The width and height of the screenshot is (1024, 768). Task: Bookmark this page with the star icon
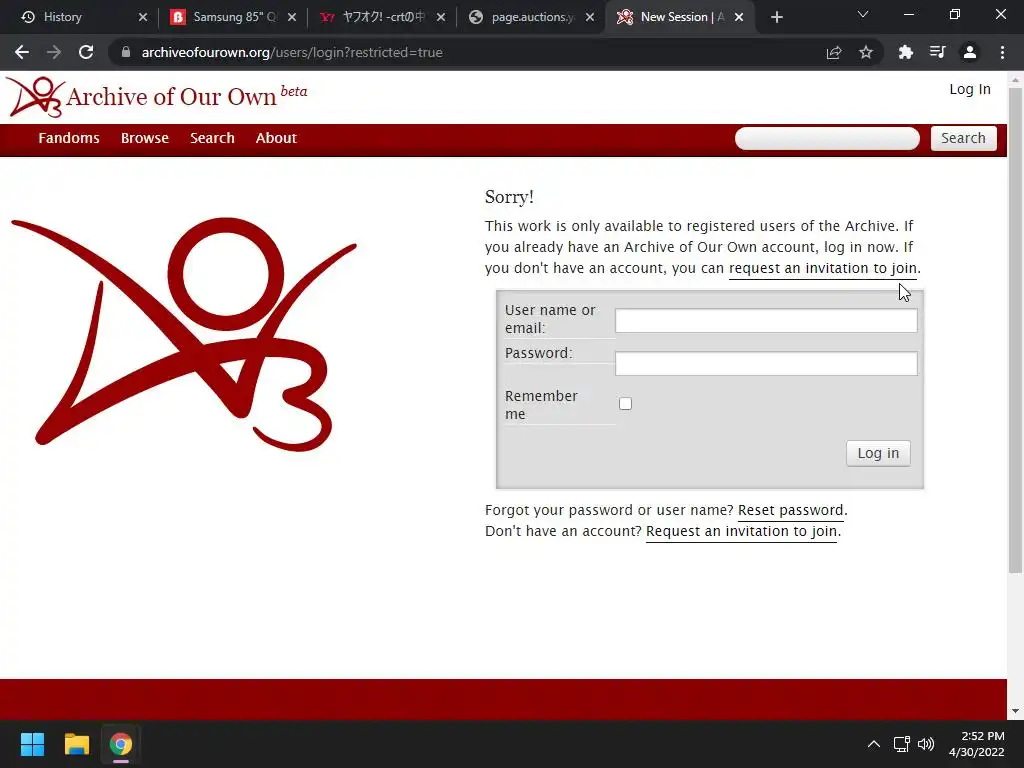pos(866,52)
